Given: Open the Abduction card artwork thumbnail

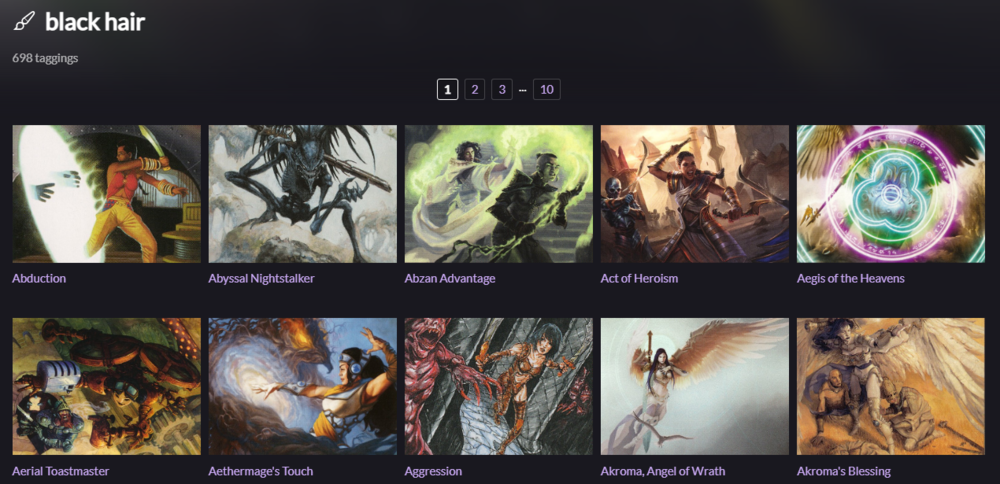Looking at the screenshot, I should [107, 194].
